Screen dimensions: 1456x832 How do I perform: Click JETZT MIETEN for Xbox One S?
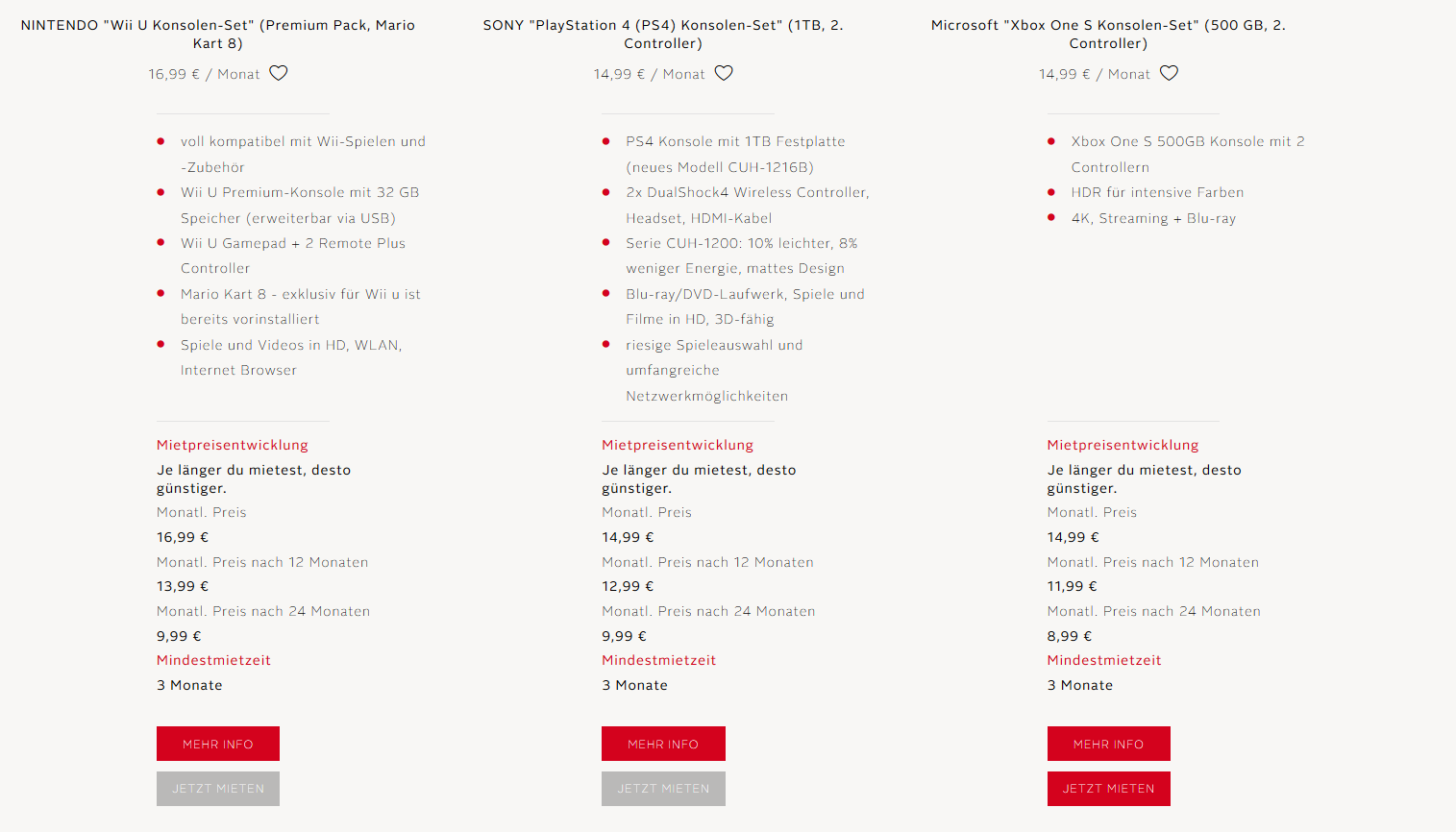click(x=1108, y=789)
